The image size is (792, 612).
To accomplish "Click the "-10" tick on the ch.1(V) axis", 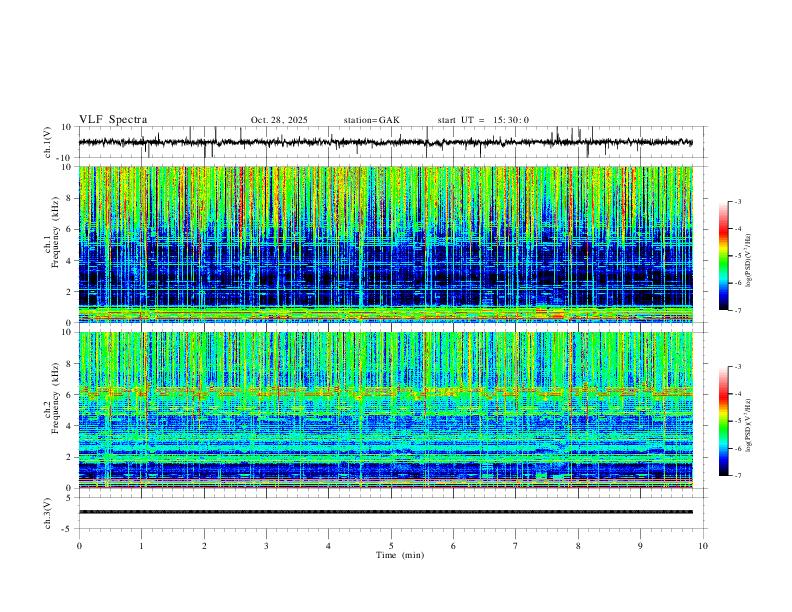I will click(x=66, y=158).
